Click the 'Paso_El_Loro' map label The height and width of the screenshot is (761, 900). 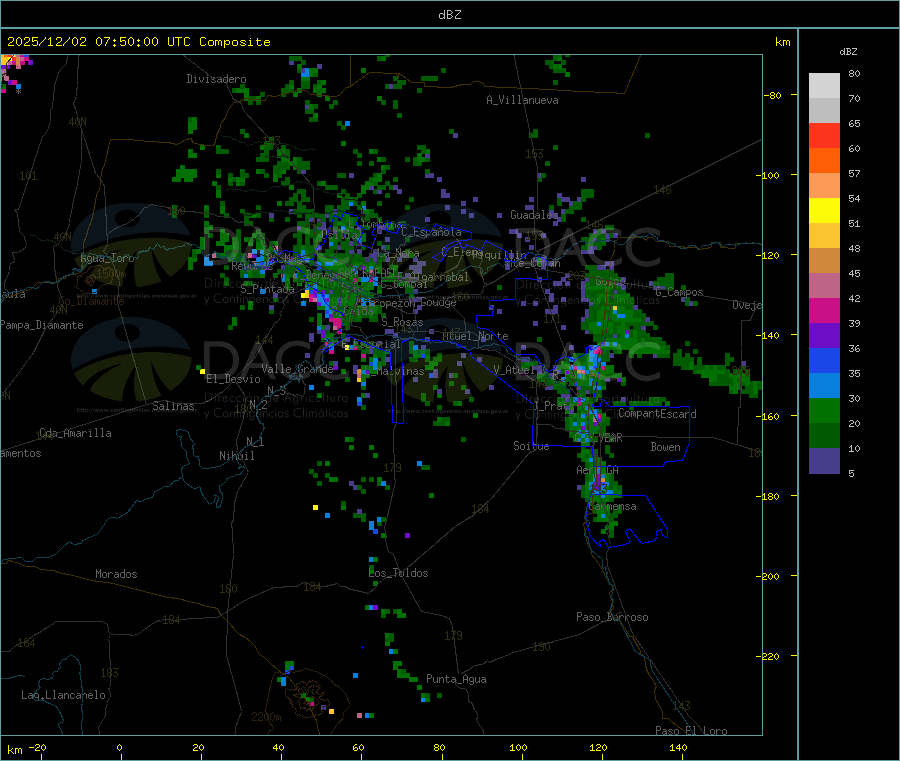[692, 731]
